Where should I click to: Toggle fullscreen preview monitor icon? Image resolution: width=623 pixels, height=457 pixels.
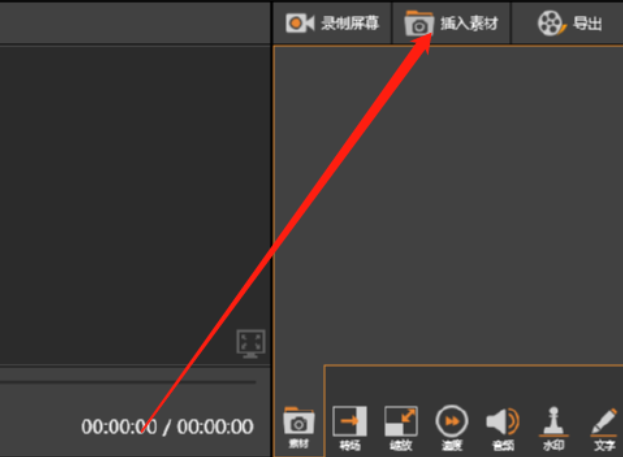[251, 343]
